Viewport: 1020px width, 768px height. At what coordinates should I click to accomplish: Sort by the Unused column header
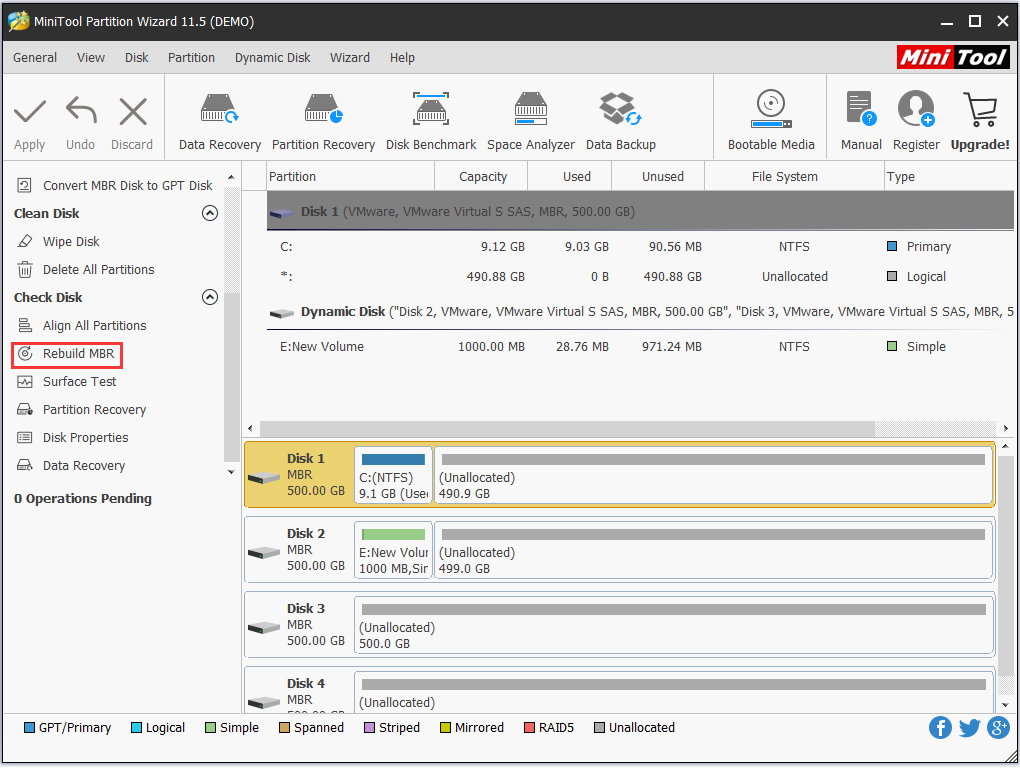(659, 177)
